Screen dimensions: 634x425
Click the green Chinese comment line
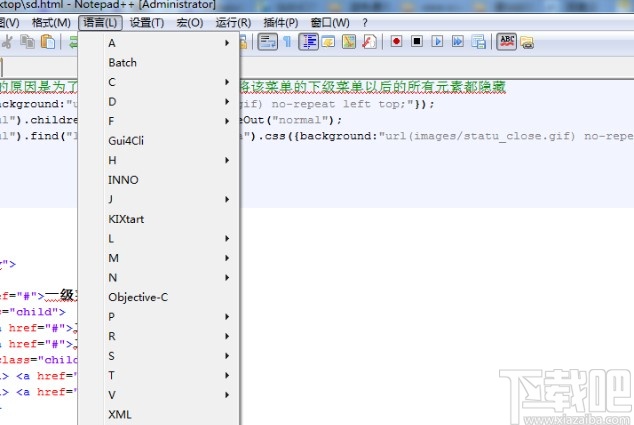(373, 87)
